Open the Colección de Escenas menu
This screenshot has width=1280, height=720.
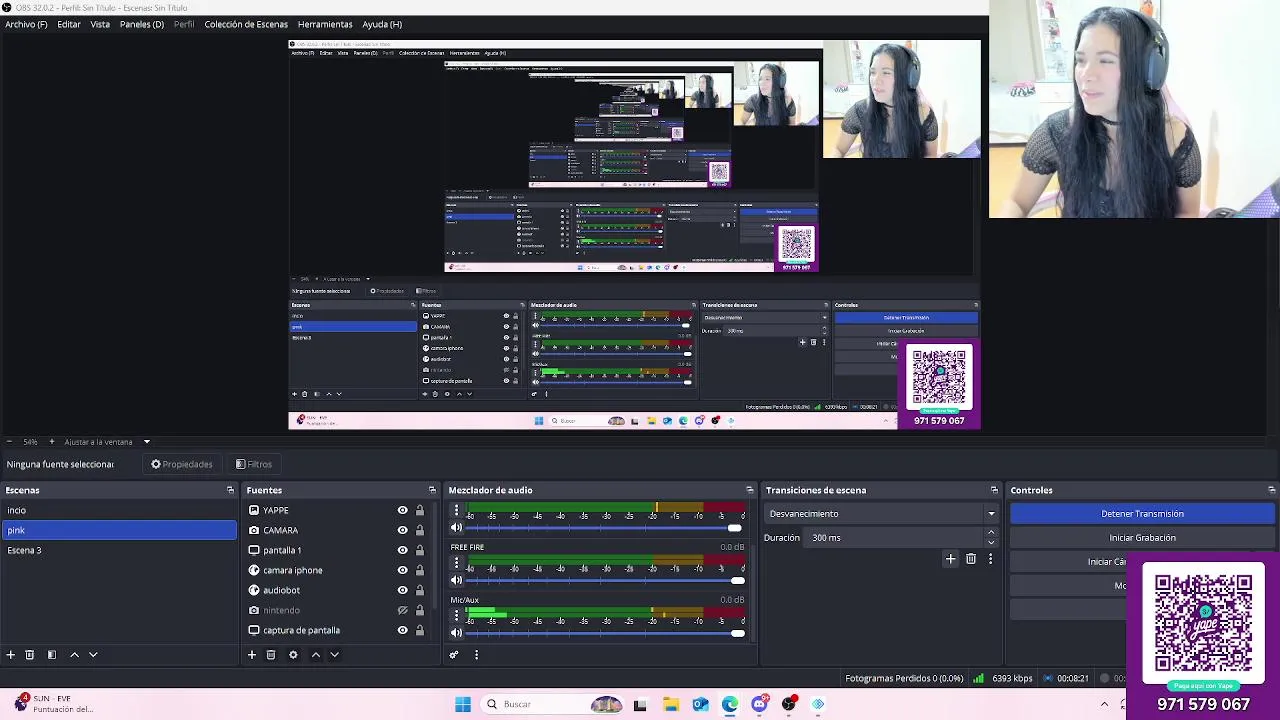coord(246,24)
